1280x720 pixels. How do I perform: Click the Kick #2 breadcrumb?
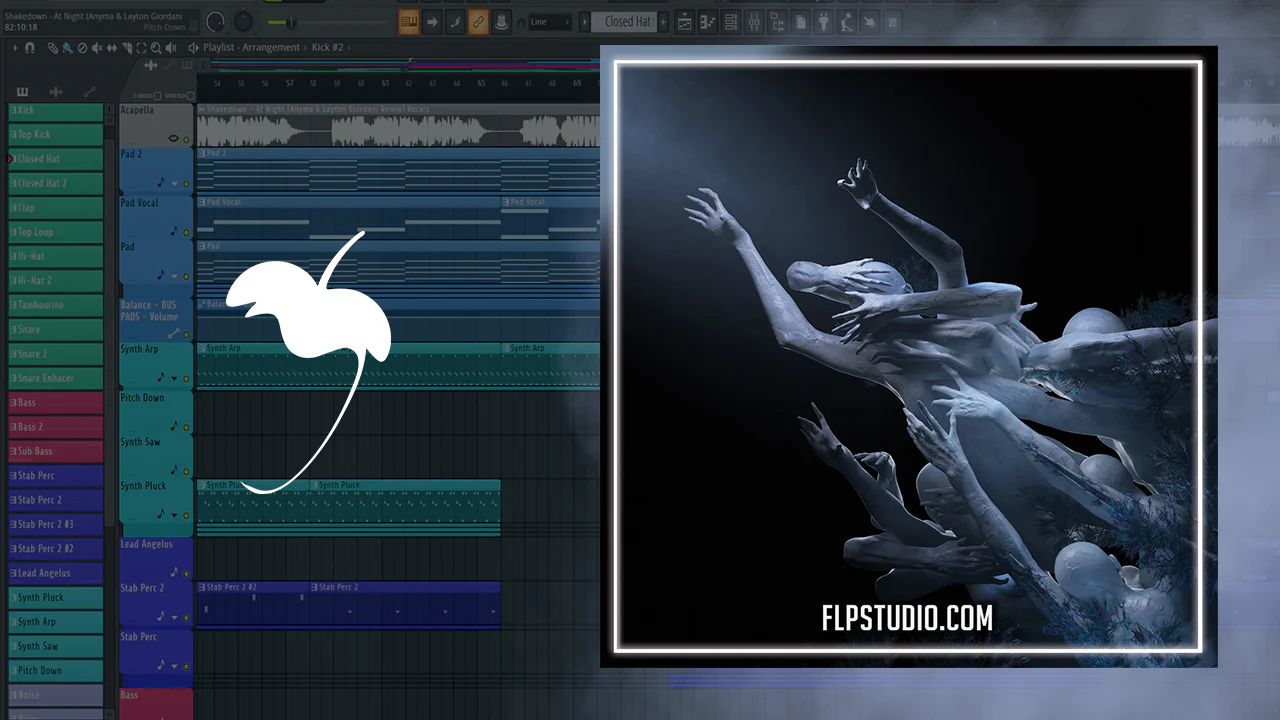tap(327, 47)
